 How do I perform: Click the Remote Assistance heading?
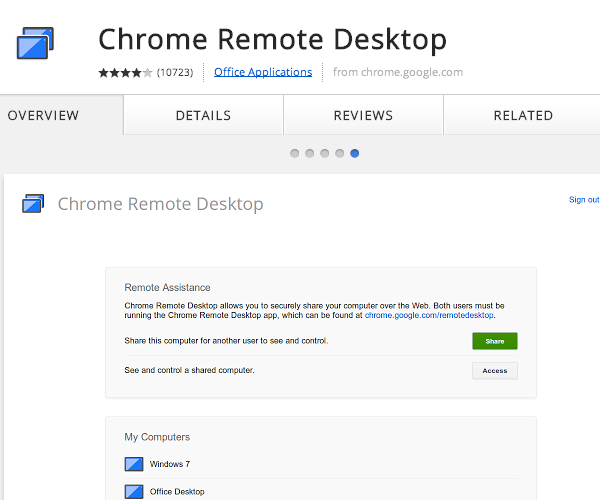(x=167, y=287)
